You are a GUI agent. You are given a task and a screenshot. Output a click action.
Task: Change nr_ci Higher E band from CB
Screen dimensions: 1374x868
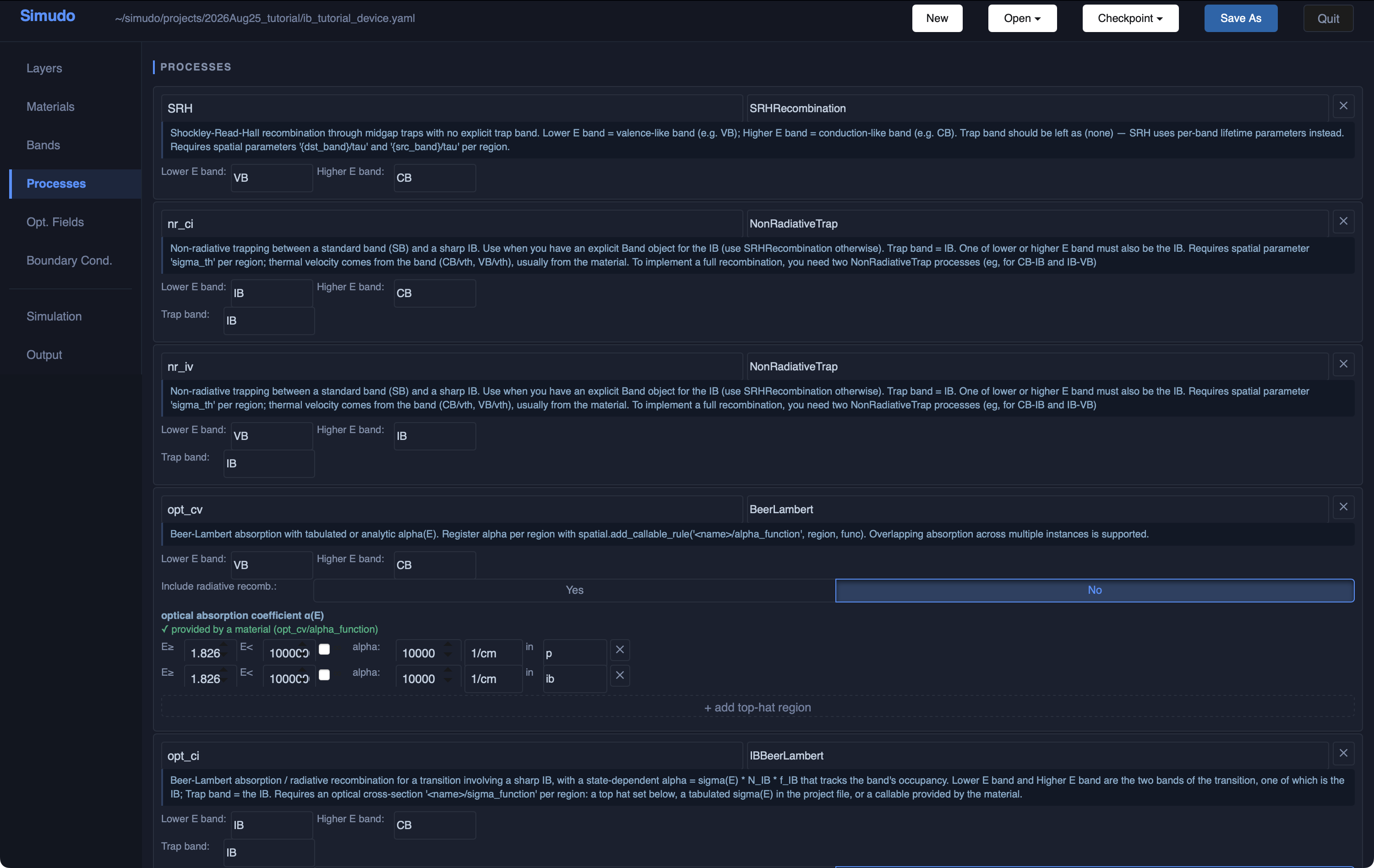click(434, 293)
